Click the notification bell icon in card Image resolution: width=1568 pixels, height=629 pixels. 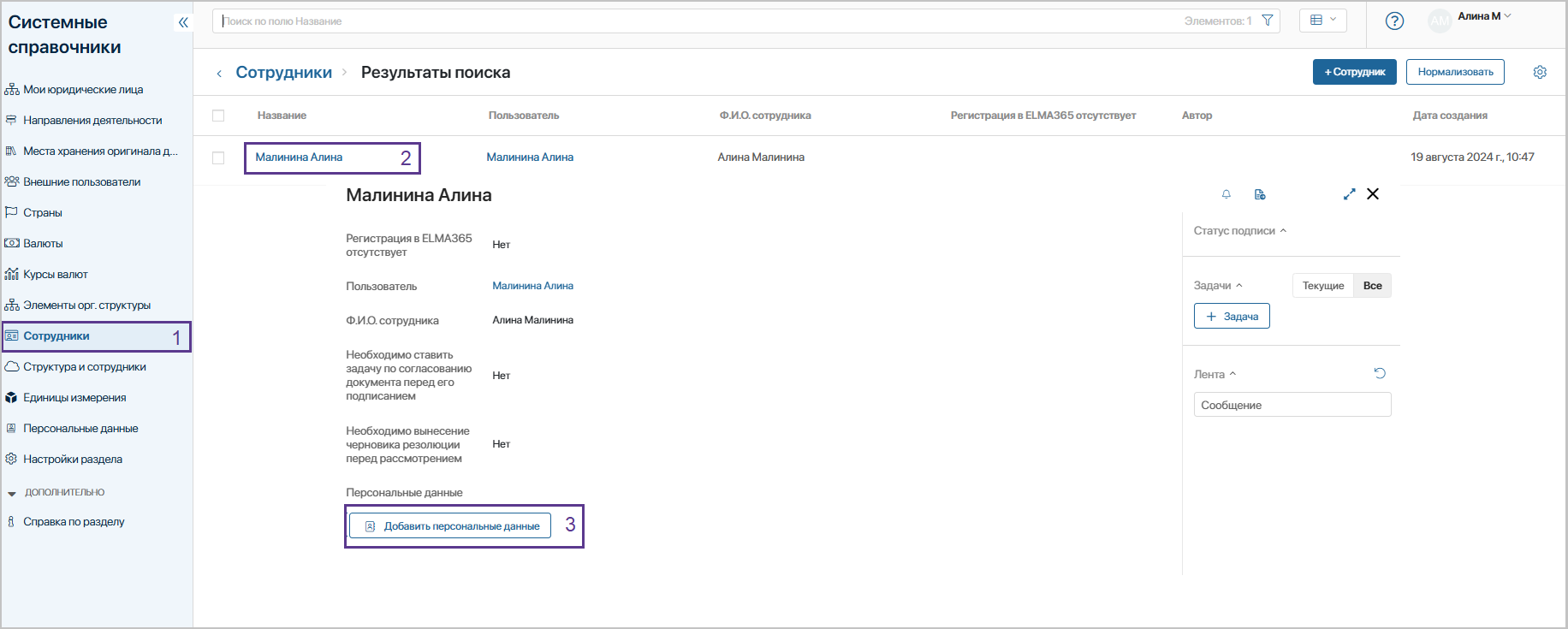click(1226, 194)
